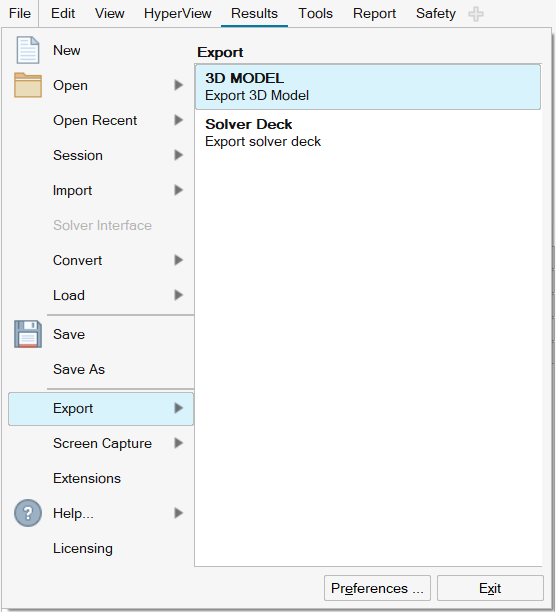Click the Open folder icon
This screenshot has width=556, height=612.
28,85
